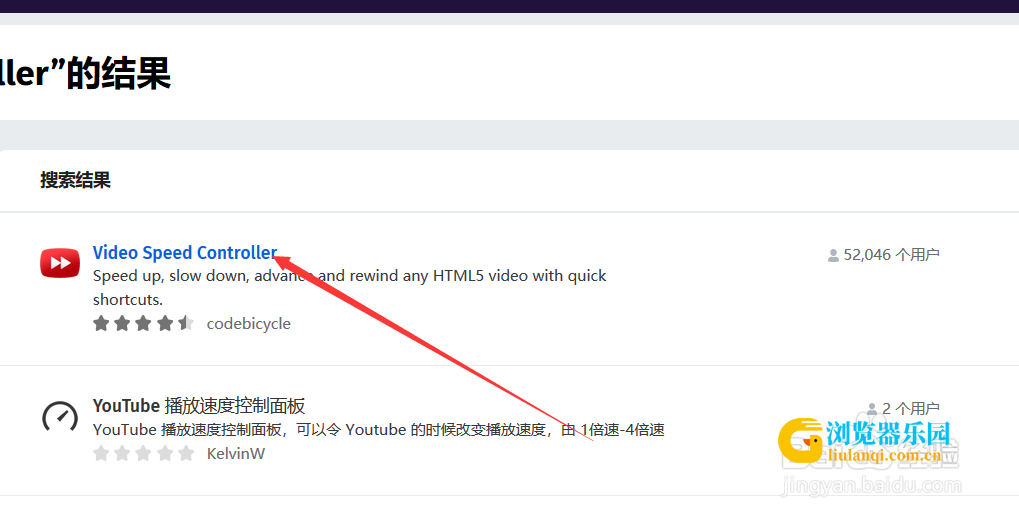Click the speedometer icon of YouTube 播放速度控制面板
The height and width of the screenshot is (521, 1019).
[60, 416]
